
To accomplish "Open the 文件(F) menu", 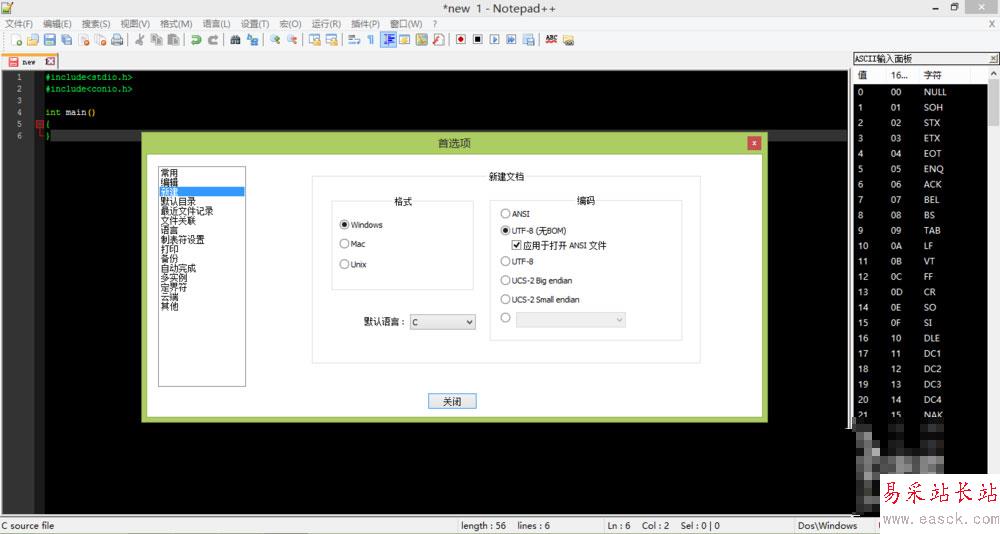I will tap(19, 24).
